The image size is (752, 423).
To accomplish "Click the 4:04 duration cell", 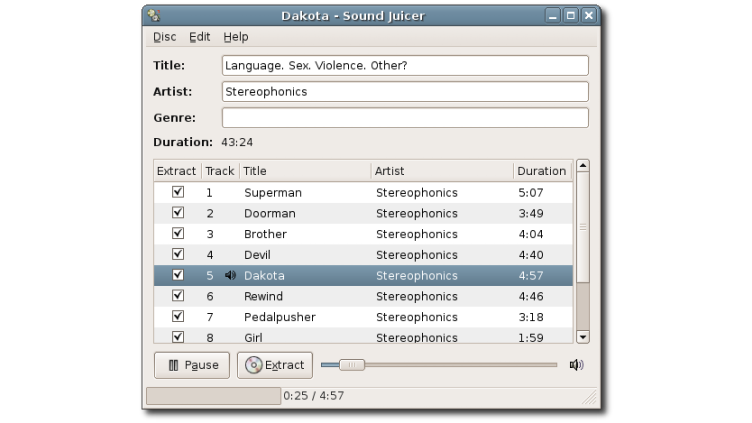I will tap(531, 234).
